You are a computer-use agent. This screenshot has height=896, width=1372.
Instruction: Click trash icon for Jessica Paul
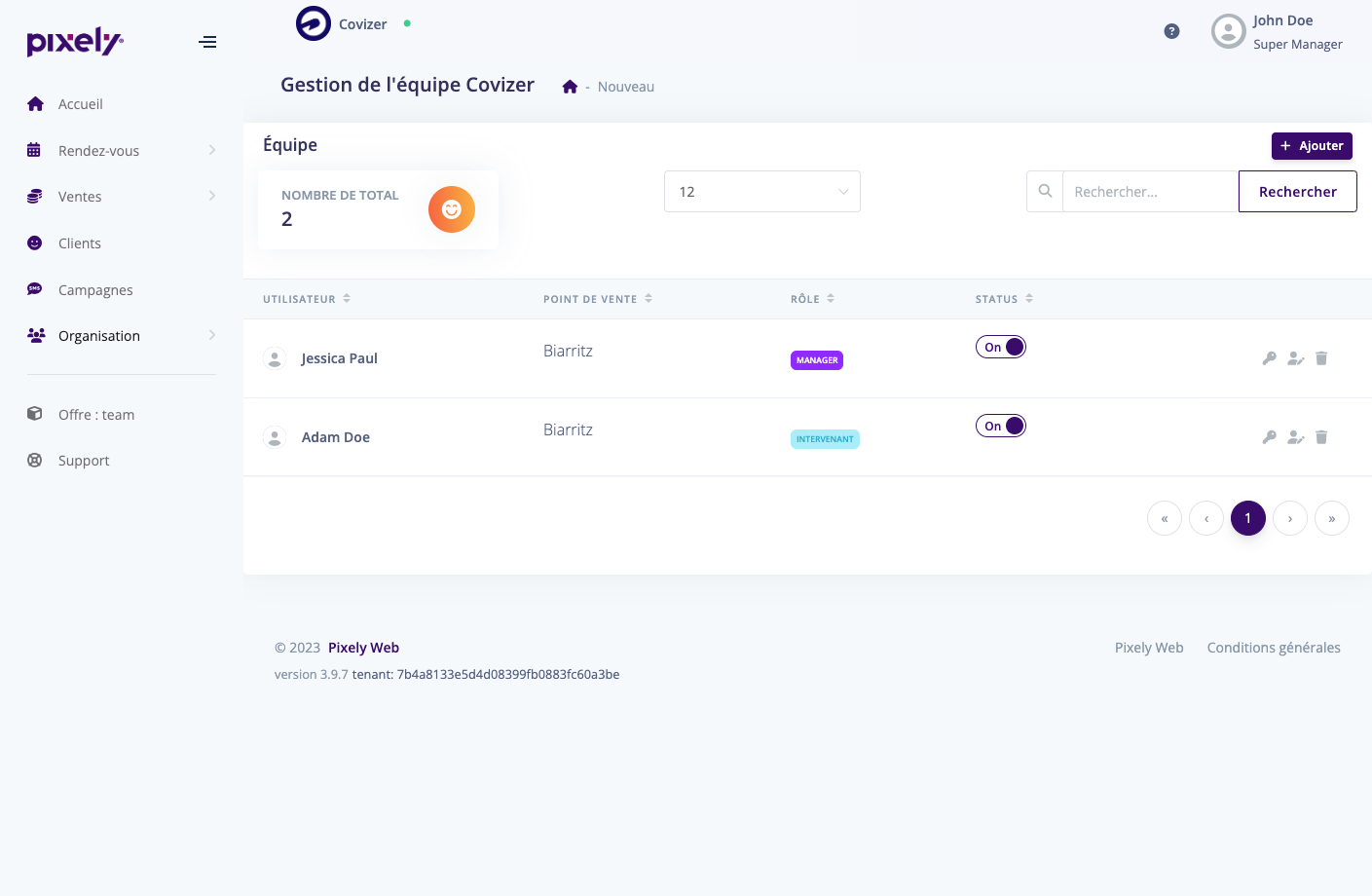tap(1321, 358)
